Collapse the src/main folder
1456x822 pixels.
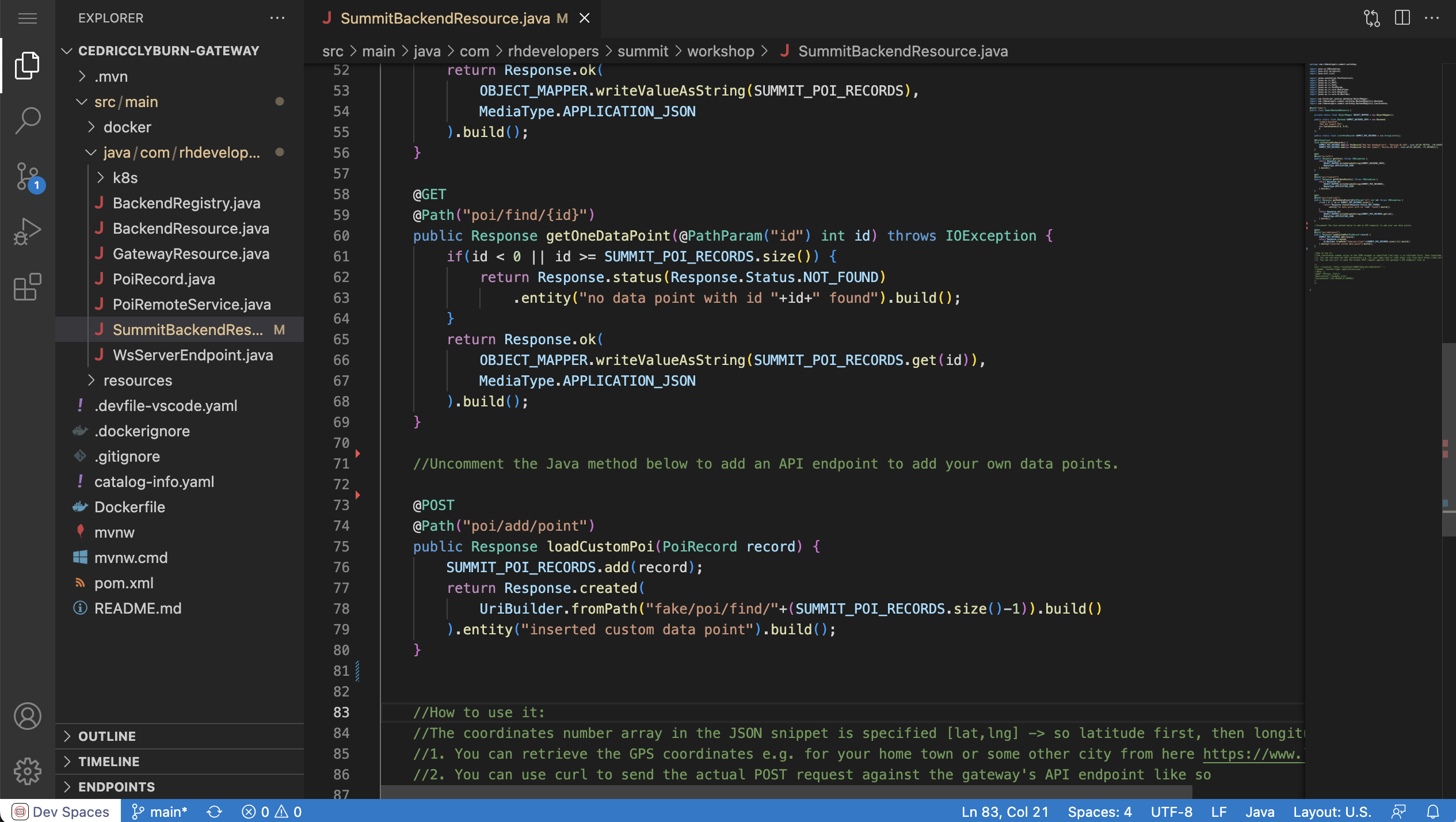(x=126, y=102)
